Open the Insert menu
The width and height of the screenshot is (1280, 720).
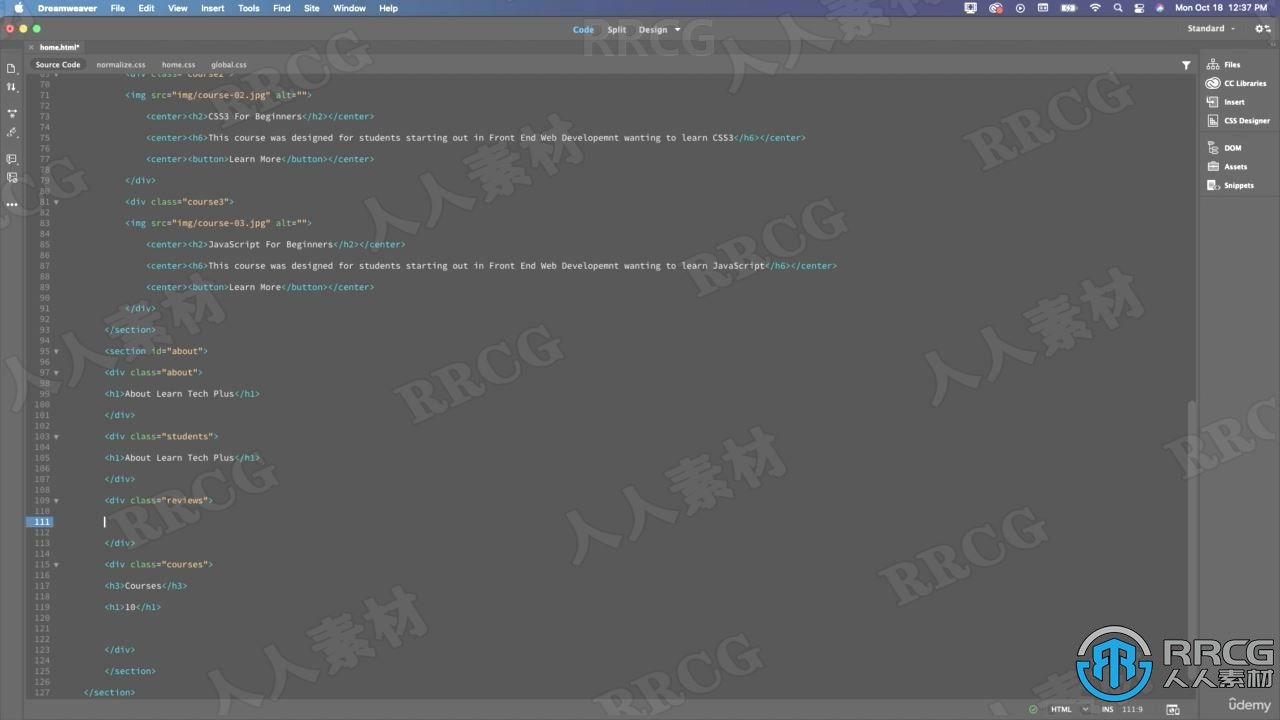coord(213,8)
